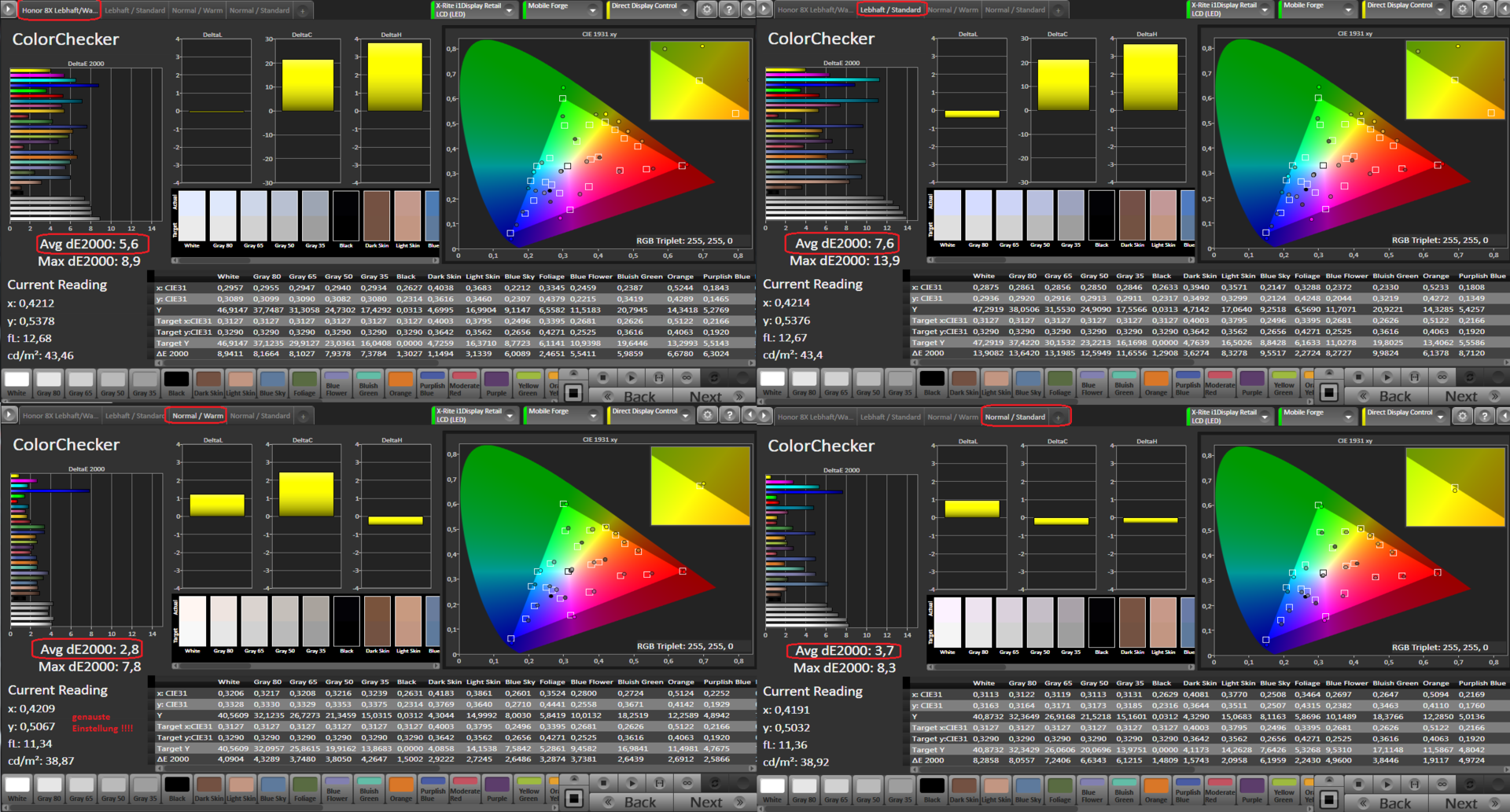The image size is (1510, 812).
Task: Add new tab with plus in Avg dE2000 7,6 panel
Action: coord(1058,10)
